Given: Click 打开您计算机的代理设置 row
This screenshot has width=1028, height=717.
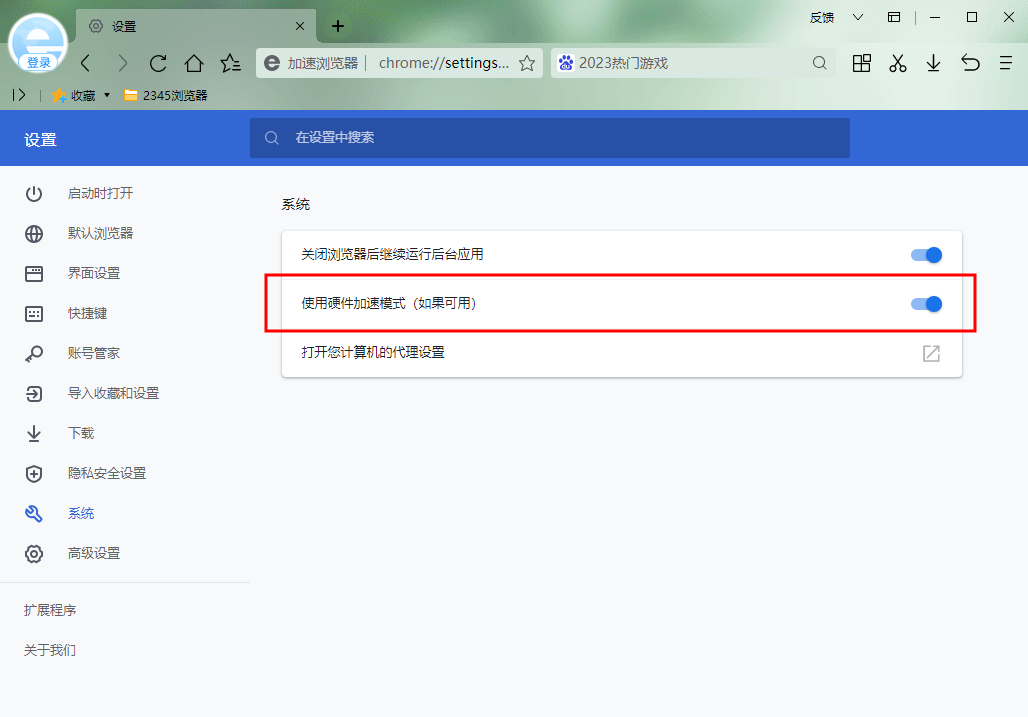Looking at the screenshot, I should 622,353.
